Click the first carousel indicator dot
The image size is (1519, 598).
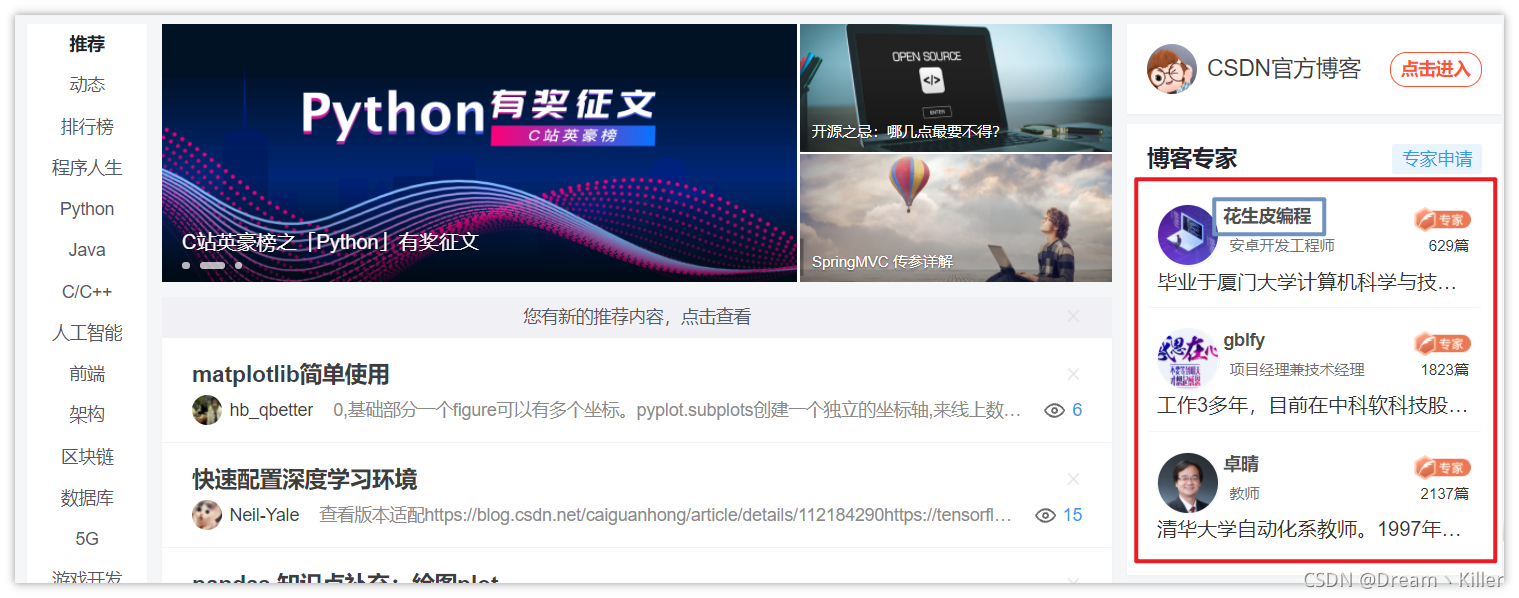pos(186,266)
